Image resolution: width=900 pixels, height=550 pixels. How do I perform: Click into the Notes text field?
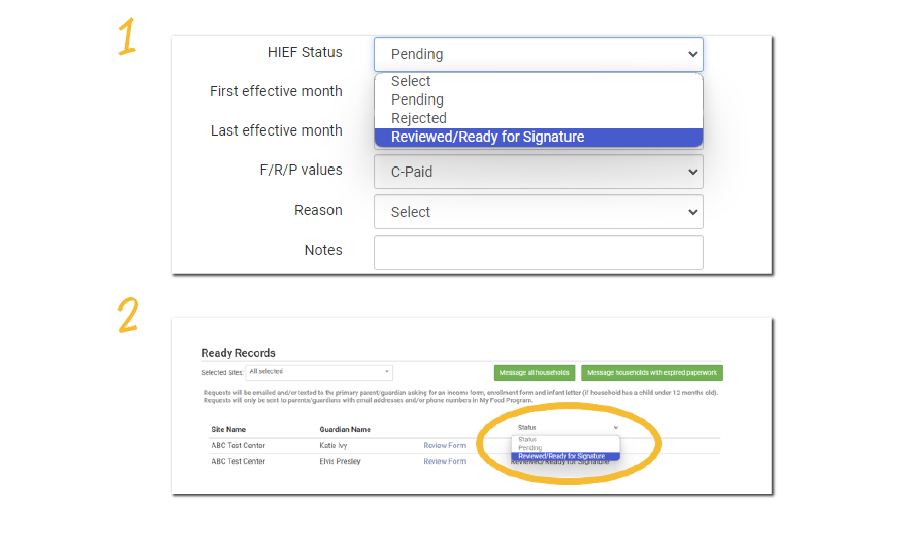click(x=538, y=252)
